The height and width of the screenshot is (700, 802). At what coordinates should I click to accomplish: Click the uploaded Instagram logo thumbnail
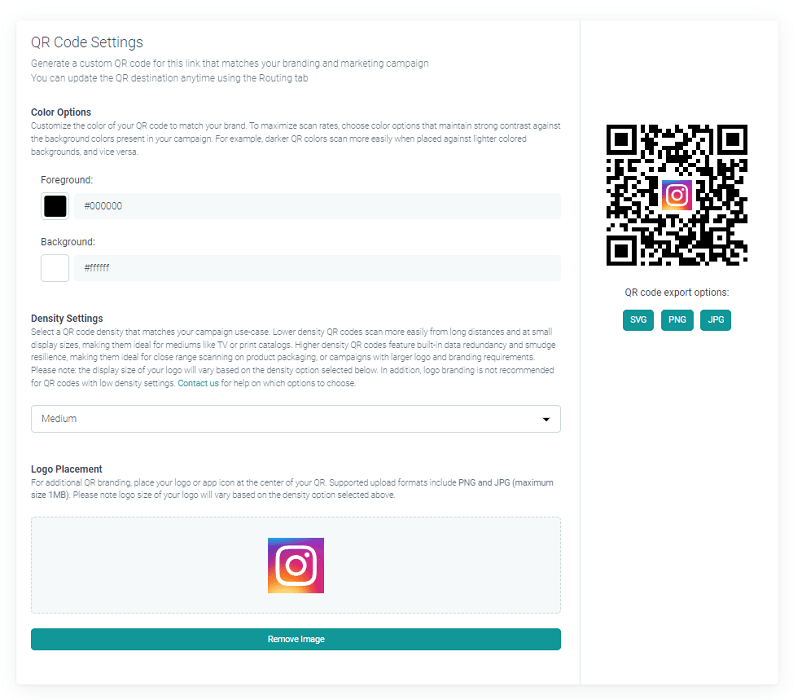coord(296,566)
